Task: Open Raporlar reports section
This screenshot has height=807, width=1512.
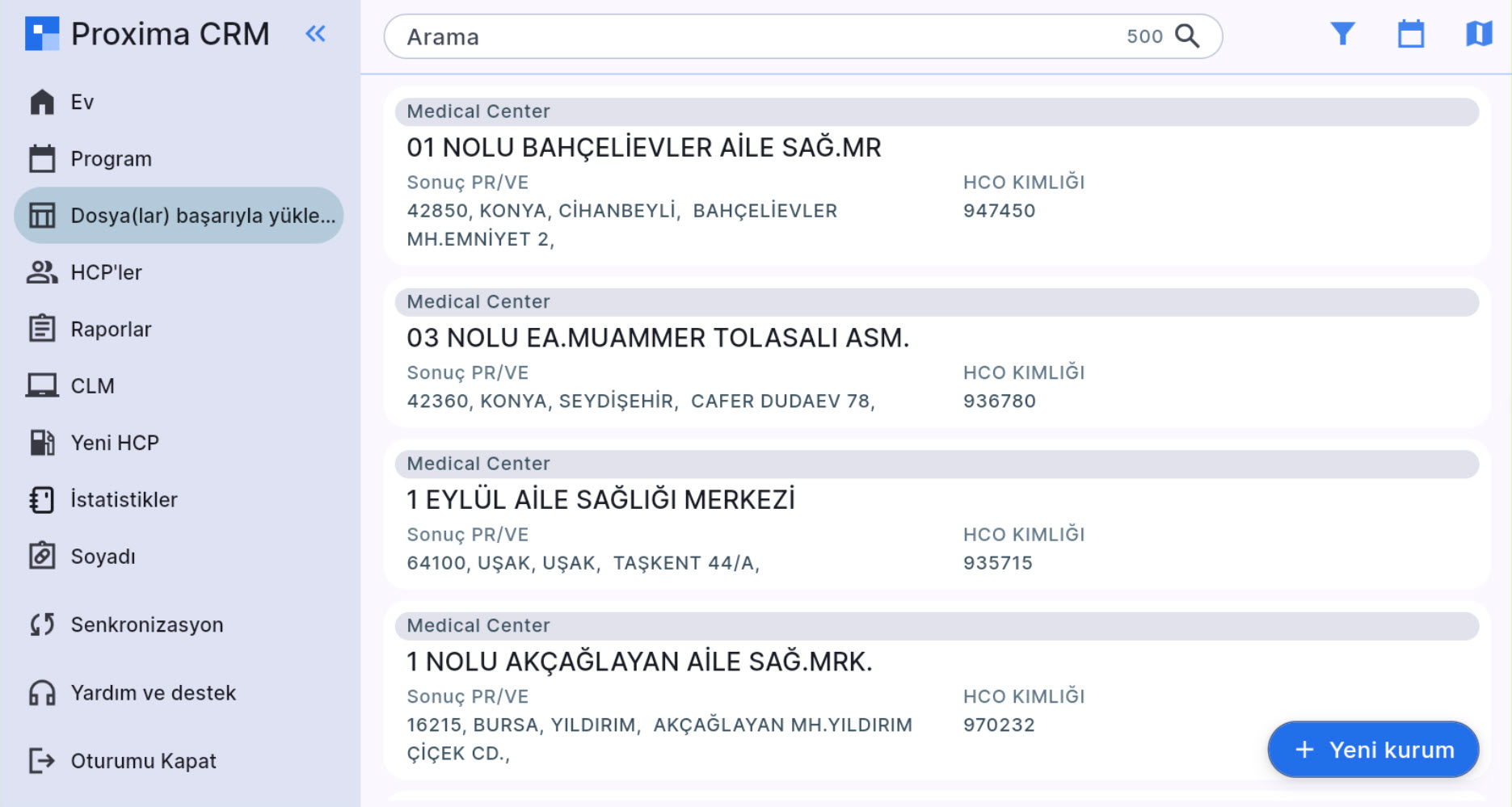Action: coord(111,330)
